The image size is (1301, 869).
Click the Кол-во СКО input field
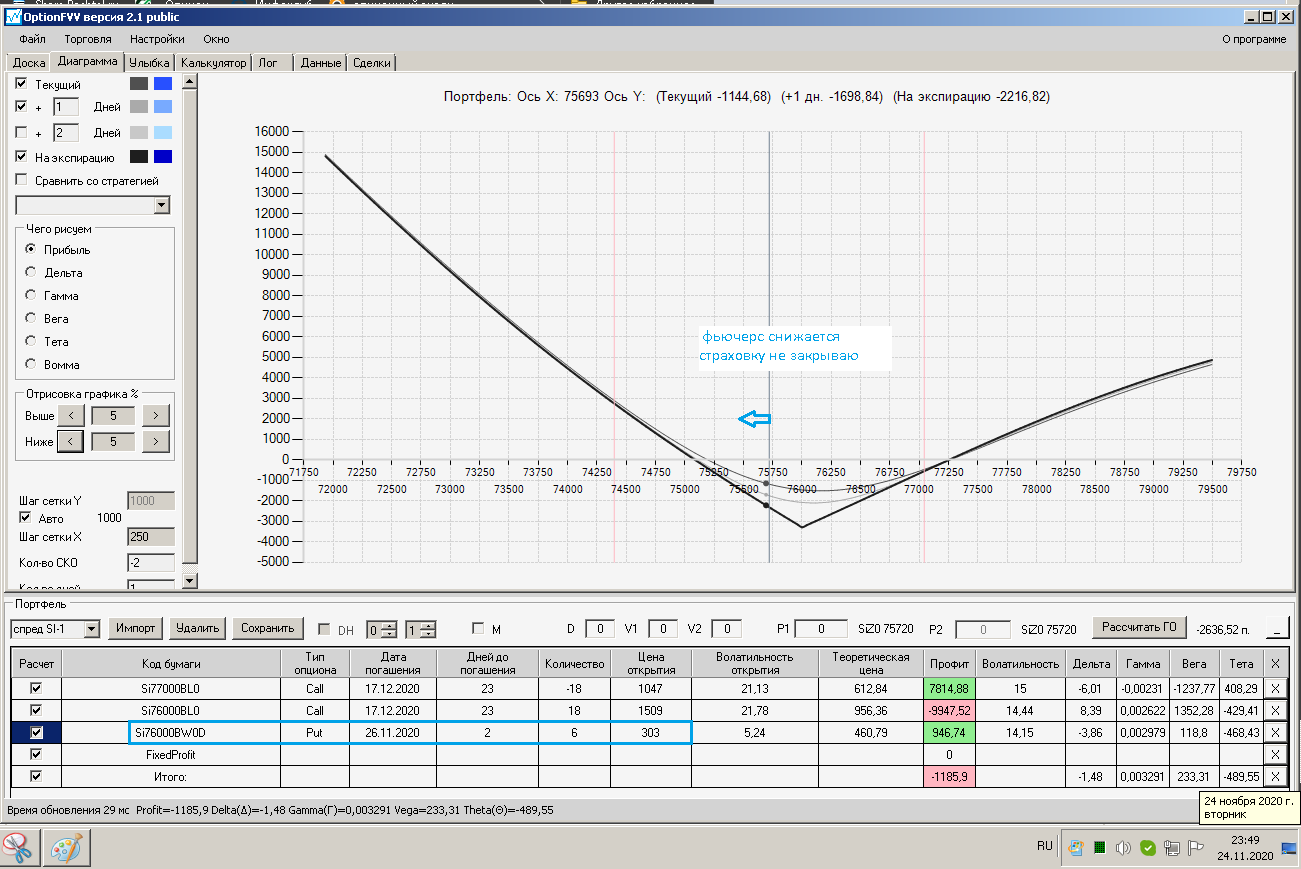point(151,563)
